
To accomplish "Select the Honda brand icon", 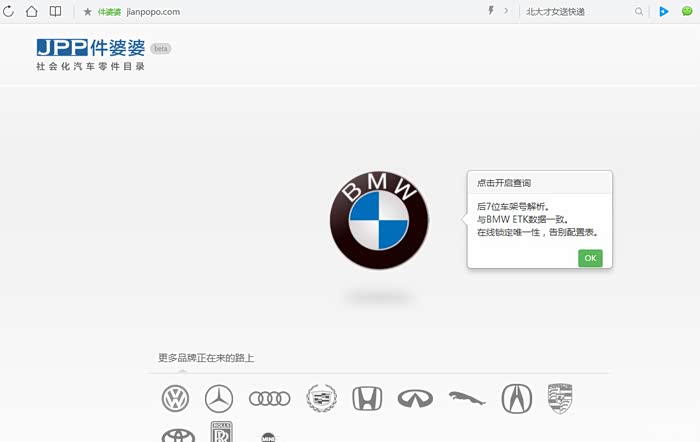I will point(367,398).
